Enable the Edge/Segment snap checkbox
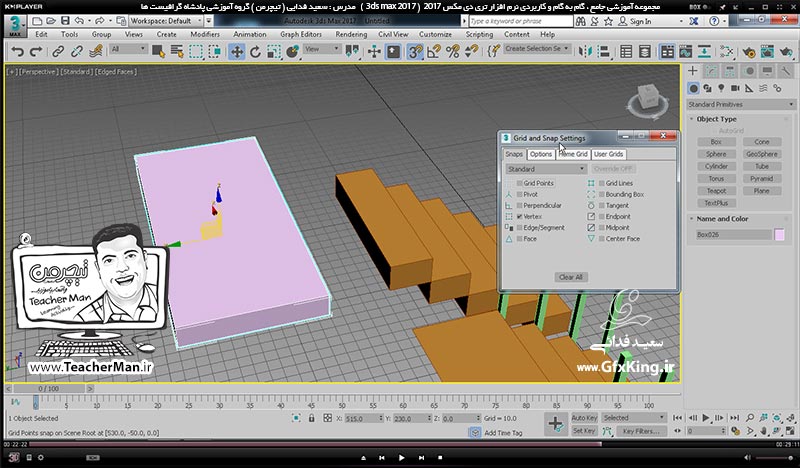Image resolution: width=800 pixels, height=468 pixels. click(519, 228)
